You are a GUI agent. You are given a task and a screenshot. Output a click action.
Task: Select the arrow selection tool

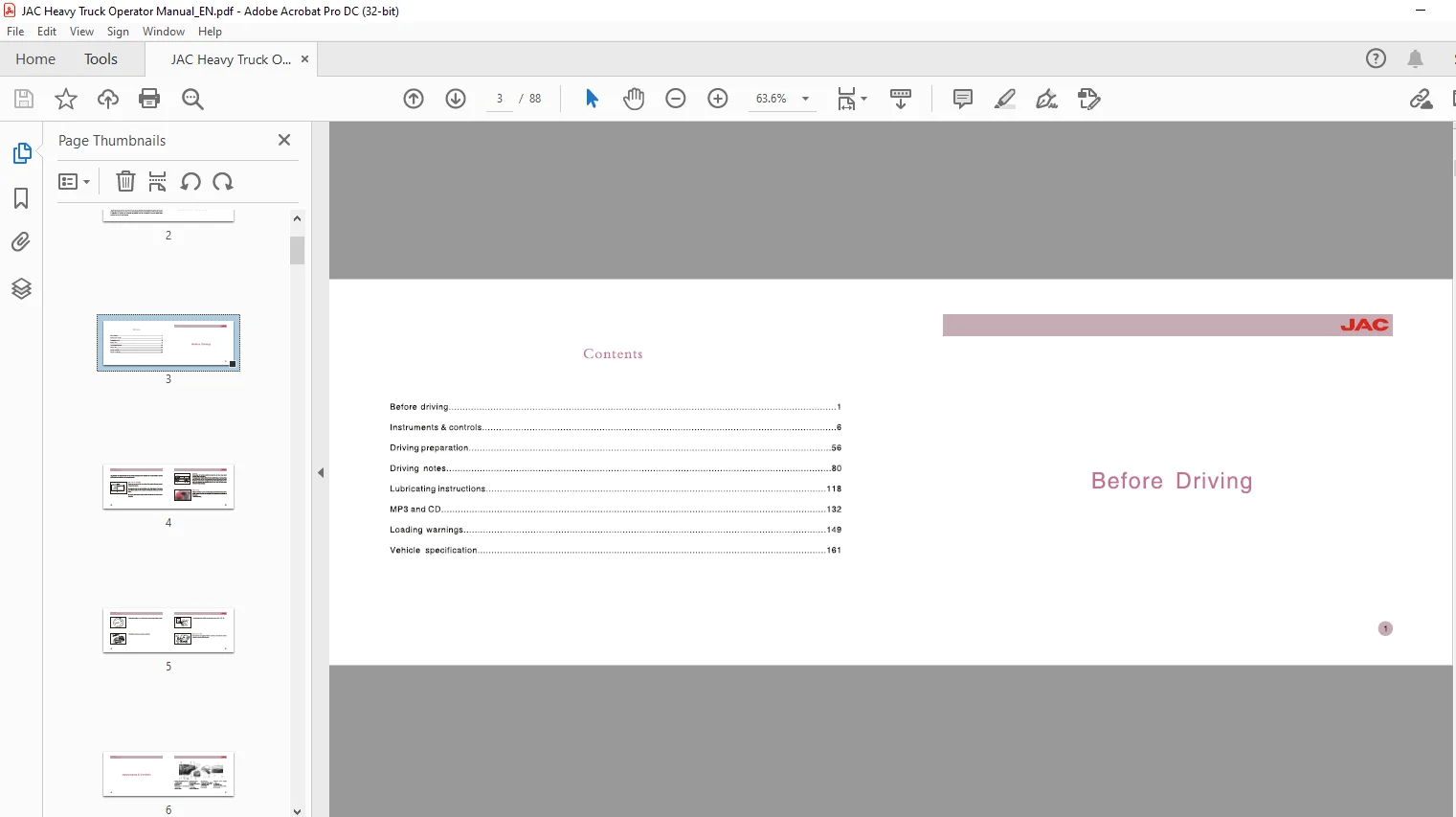tap(592, 99)
